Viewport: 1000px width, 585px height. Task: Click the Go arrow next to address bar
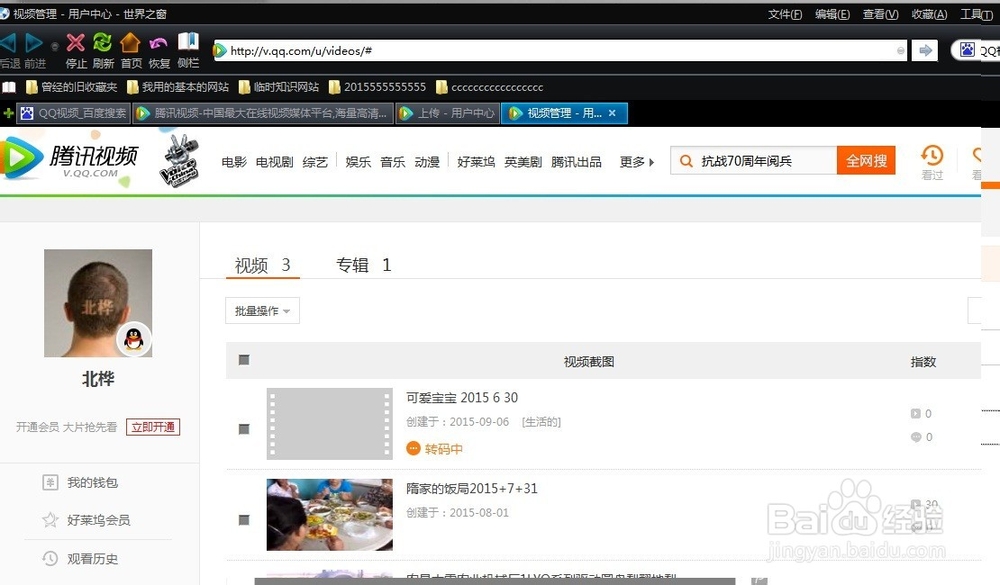tap(925, 50)
